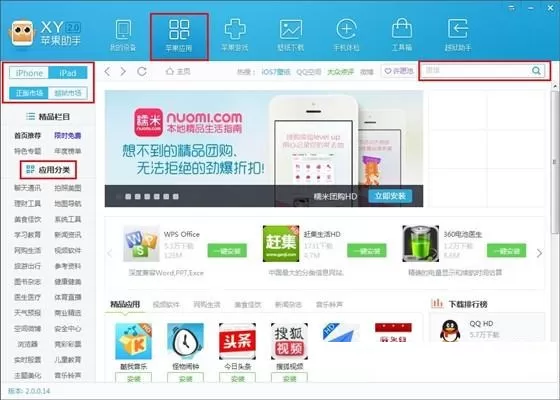
Task: Click 安装 button under 今日头条
Action: tap(238, 378)
